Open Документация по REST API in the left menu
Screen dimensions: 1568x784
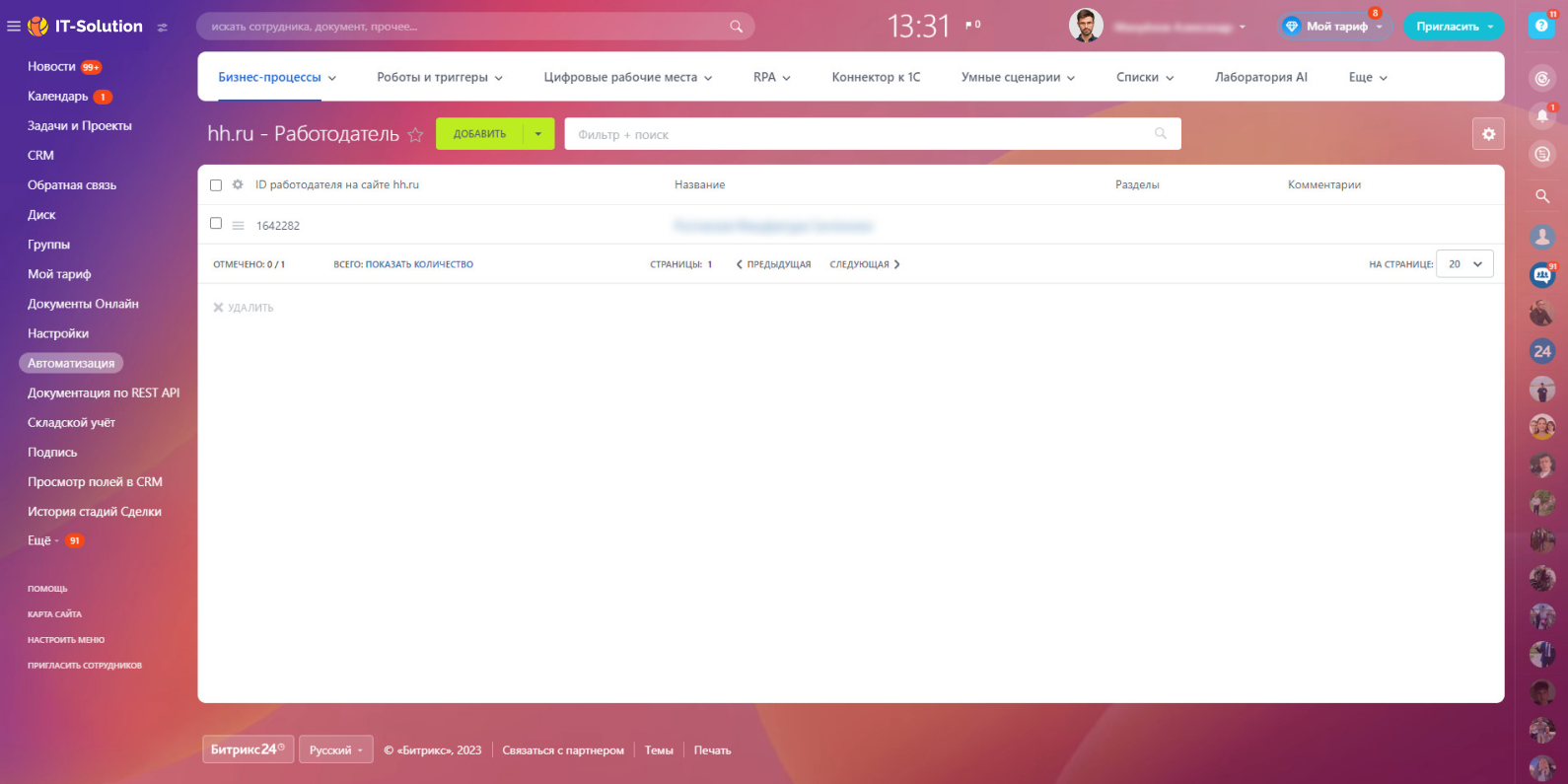click(x=104, y=392)
